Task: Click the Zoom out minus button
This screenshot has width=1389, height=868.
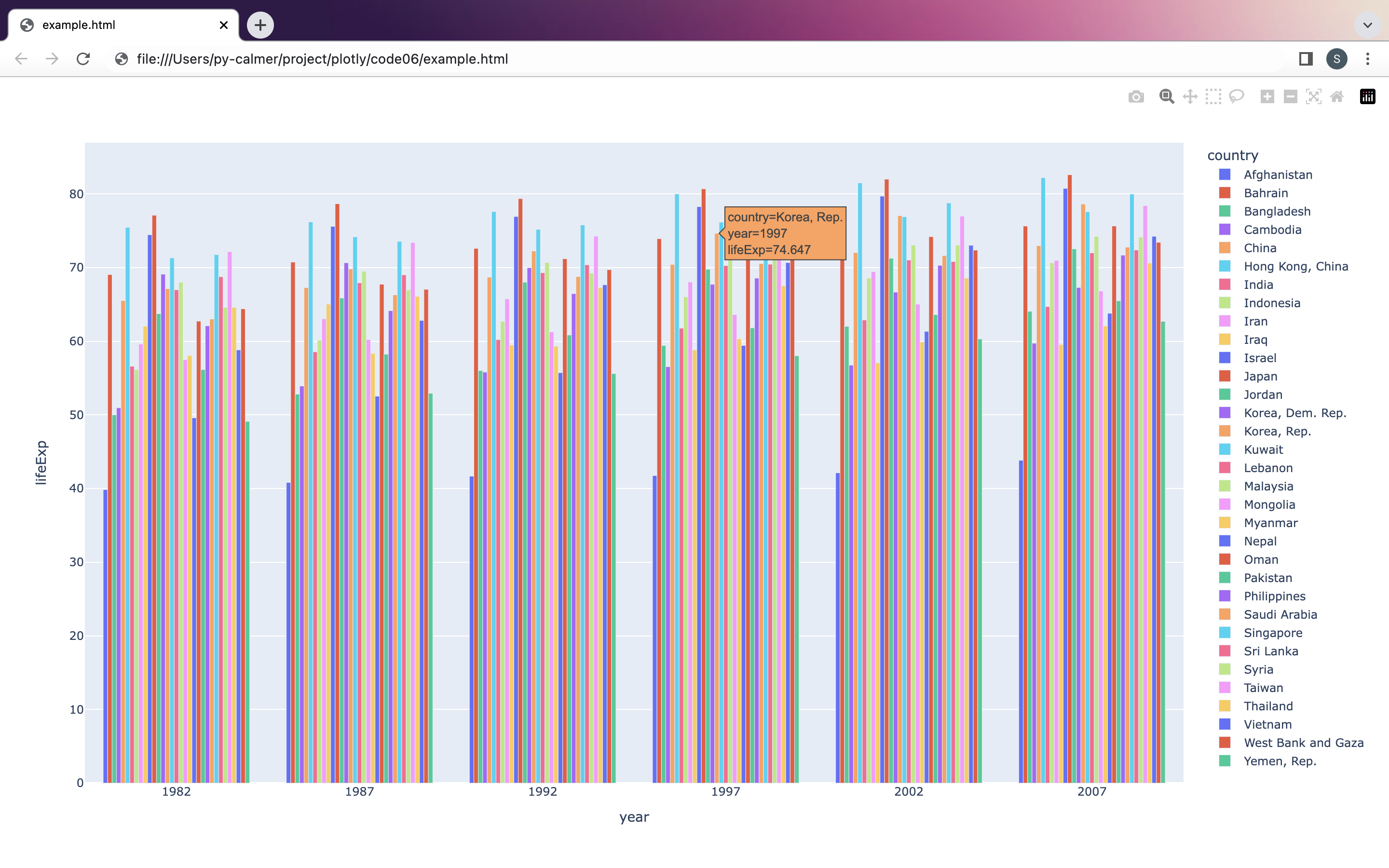Action: [x=1290, y=96]
